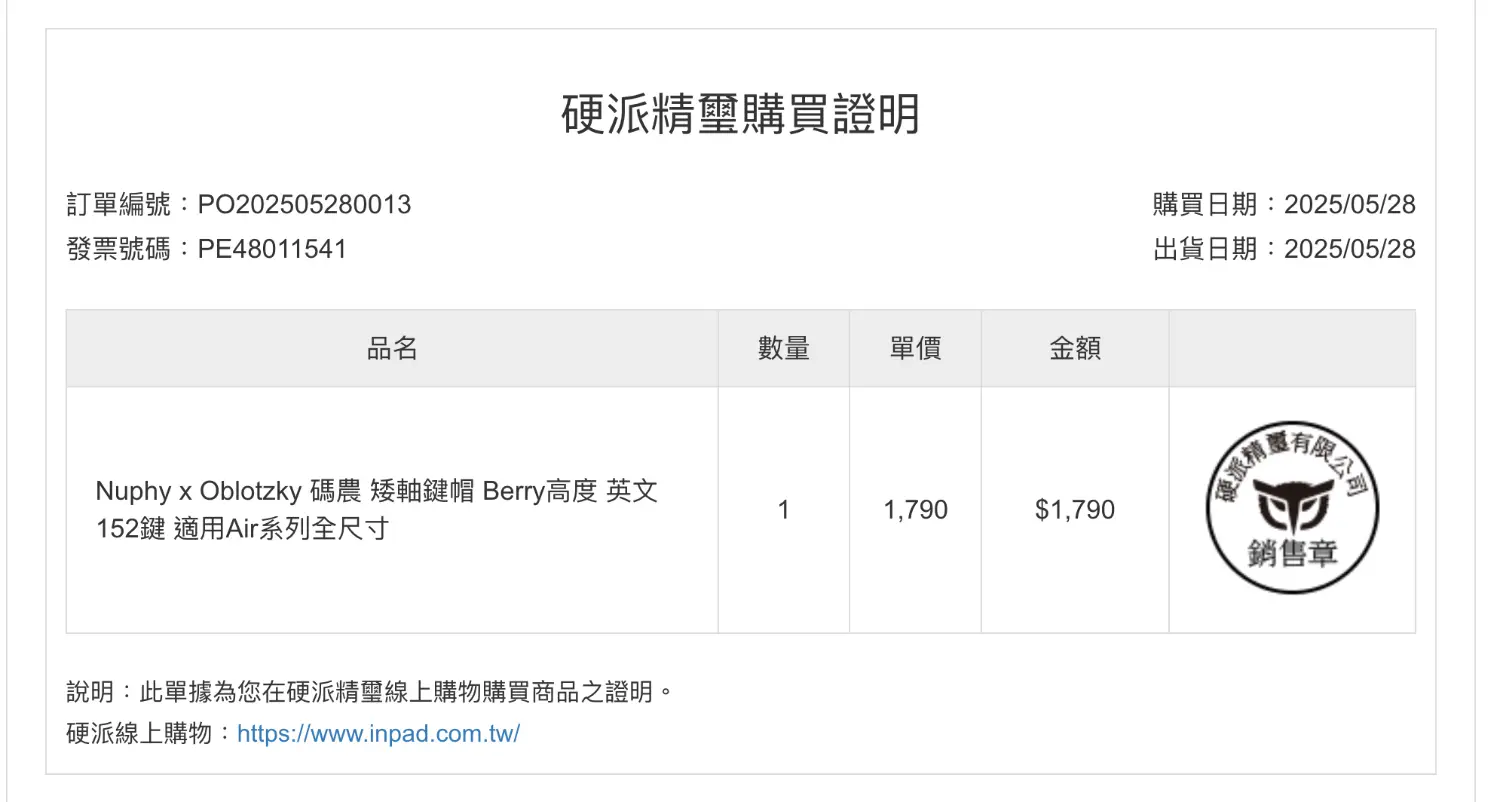
Task: Select the invoice number PE48011541
Action: 272,249
